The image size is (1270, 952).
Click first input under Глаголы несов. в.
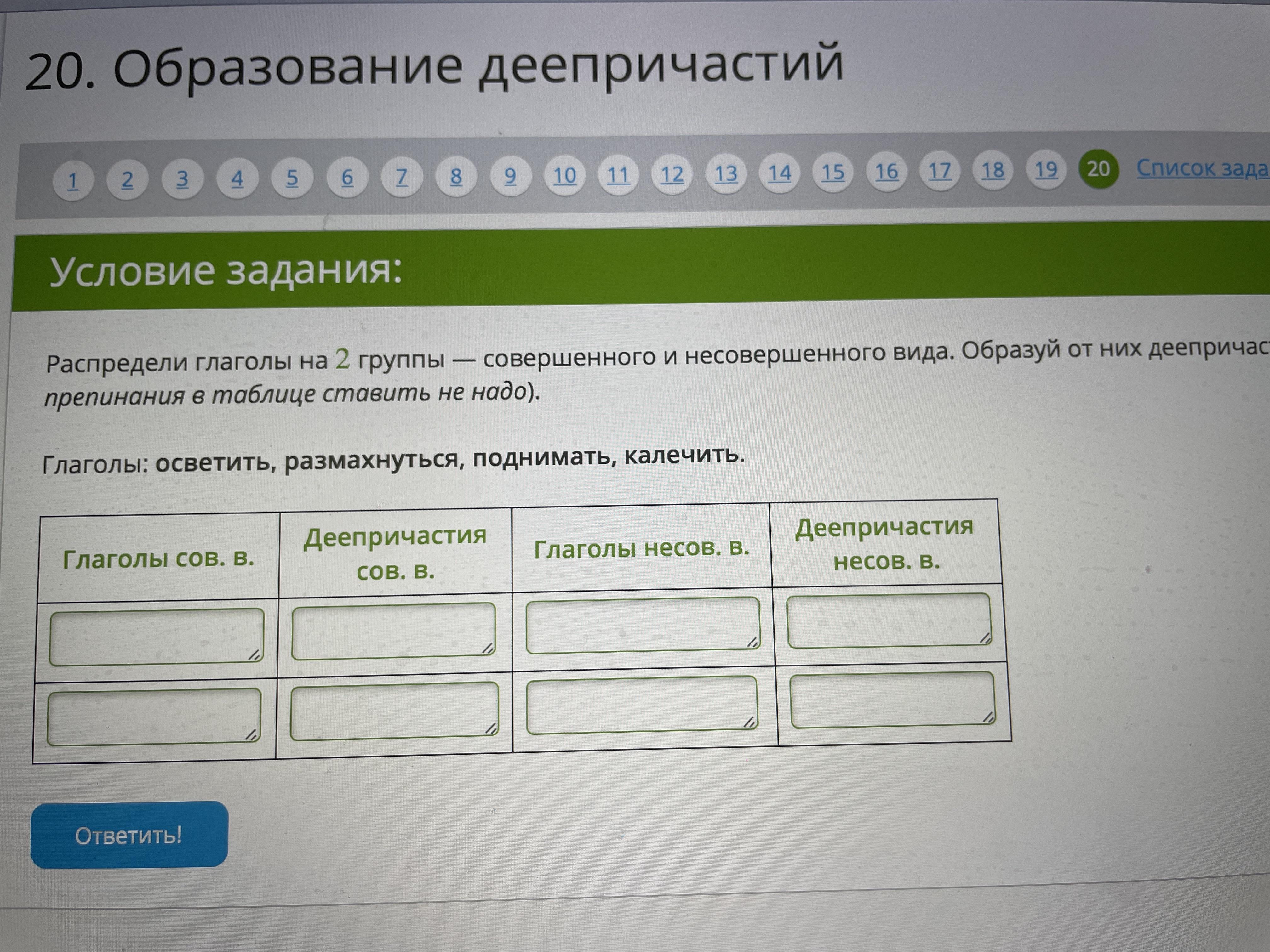click(x=643, y=626)
